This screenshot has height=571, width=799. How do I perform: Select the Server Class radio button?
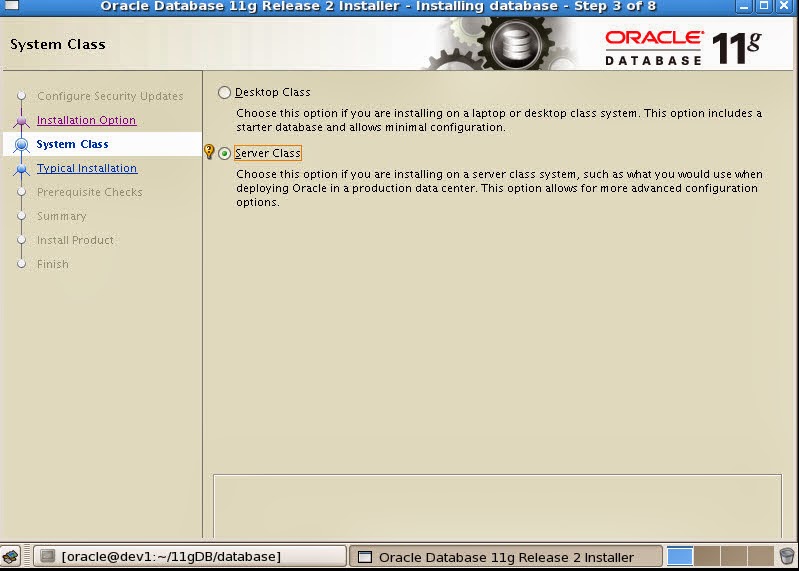click(224, 153)
